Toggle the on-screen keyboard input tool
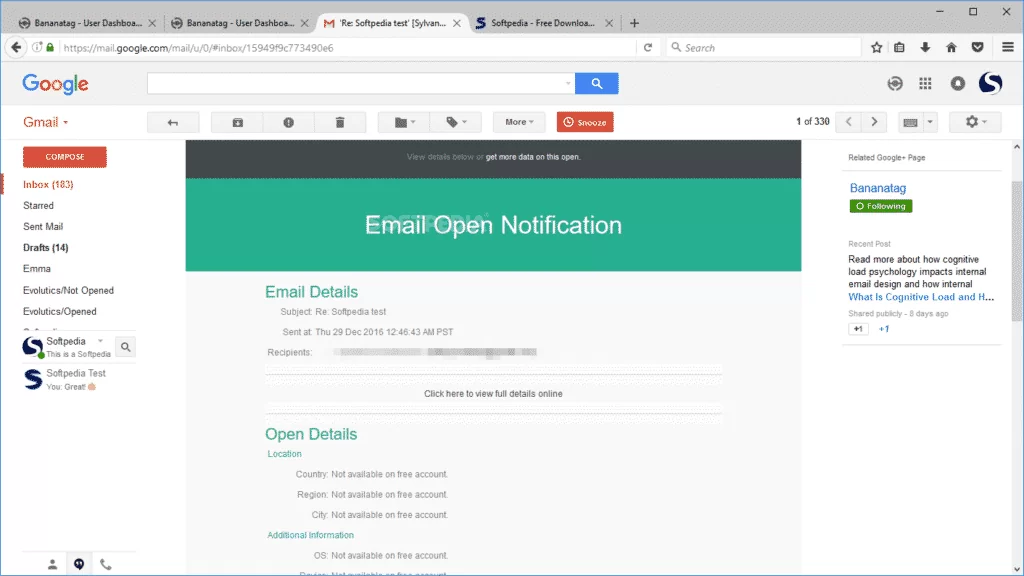This screenshot has height=576, width=1024. tap(910, 122)
